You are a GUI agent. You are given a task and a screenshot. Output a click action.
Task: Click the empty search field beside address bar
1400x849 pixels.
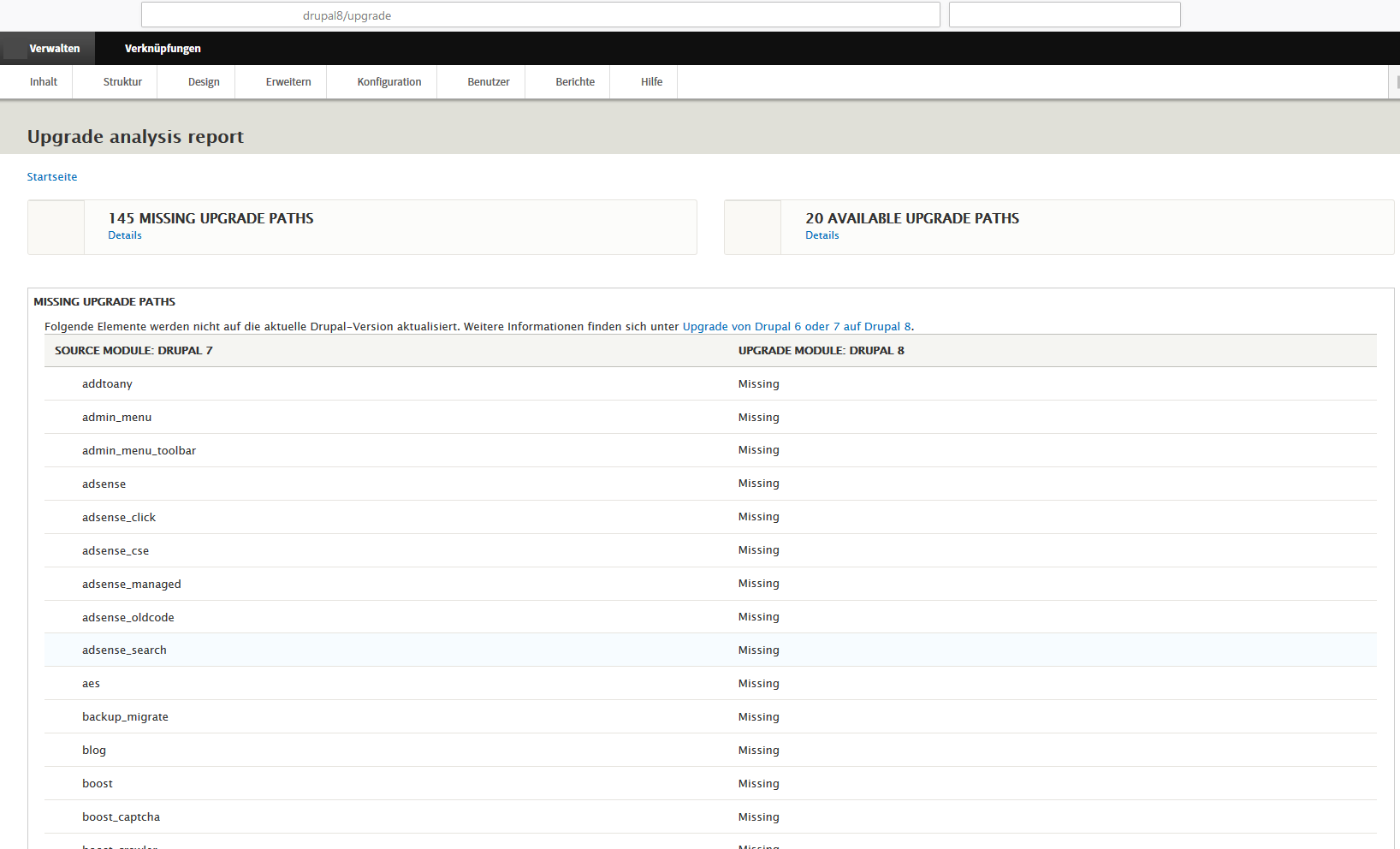tap(1065, 15)
